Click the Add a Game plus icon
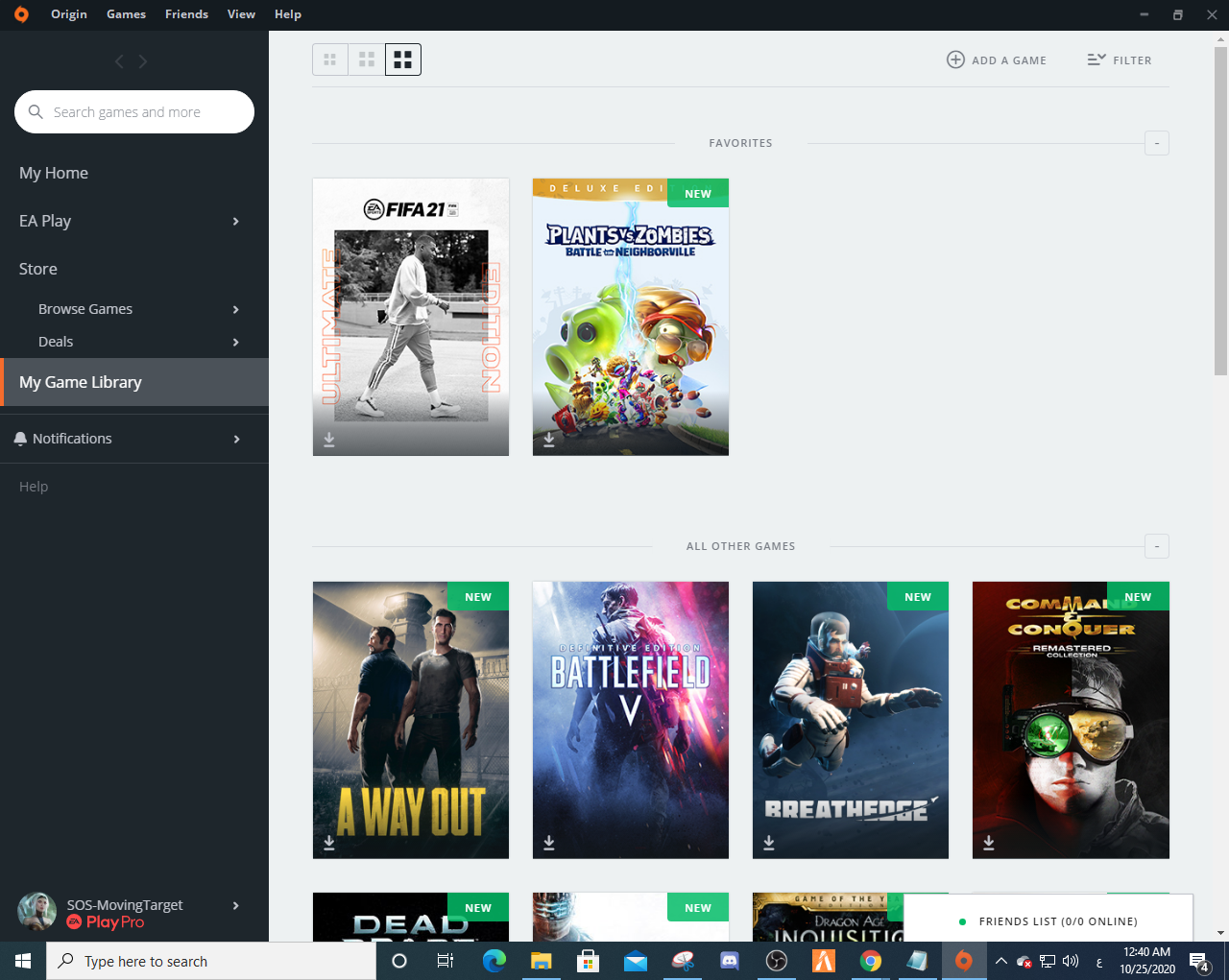 (955, 60)
